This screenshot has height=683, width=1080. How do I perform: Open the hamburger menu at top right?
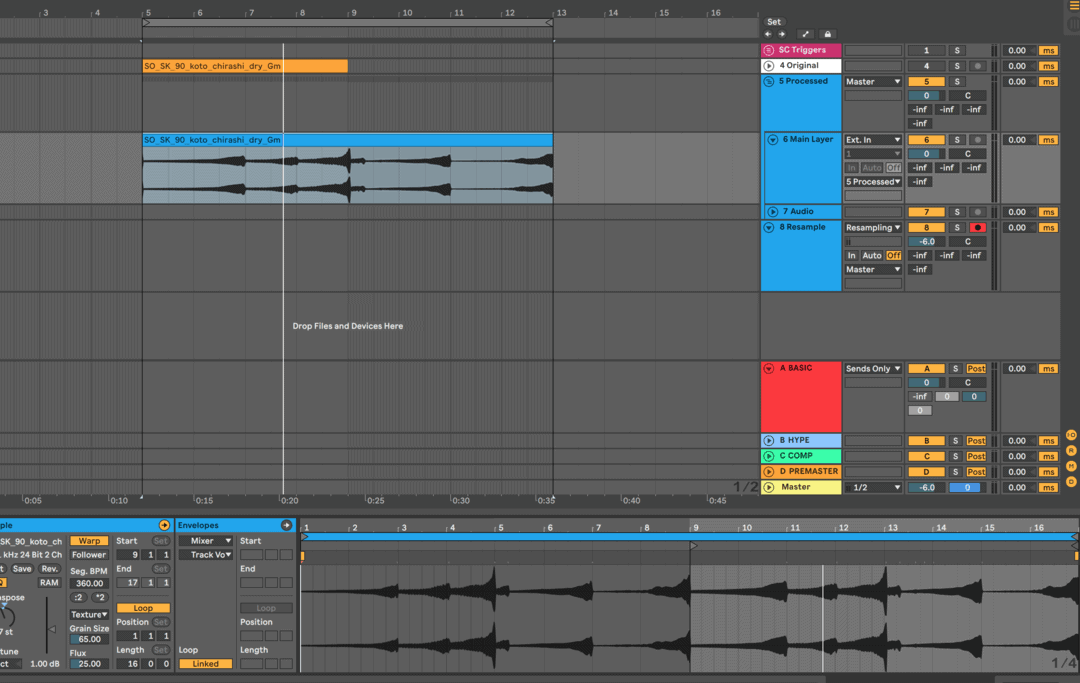1073,5
